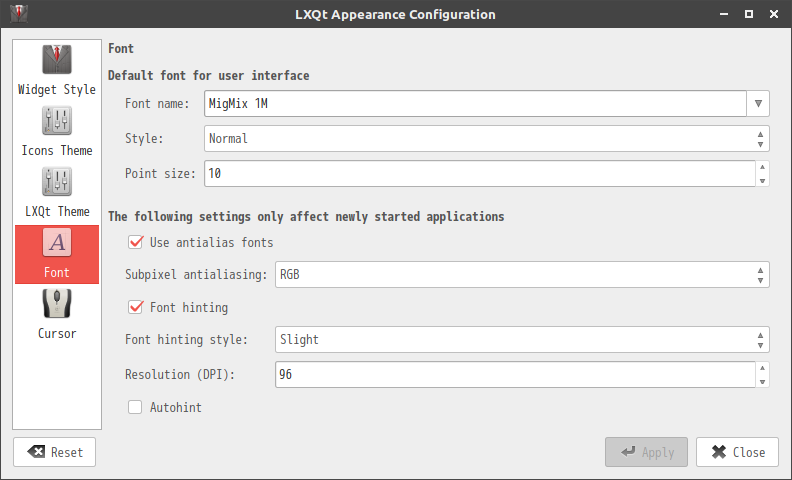Open the LXQt Theme sliders icon
Viewport: 792px width, 480px height.
(x=57, y=182)
